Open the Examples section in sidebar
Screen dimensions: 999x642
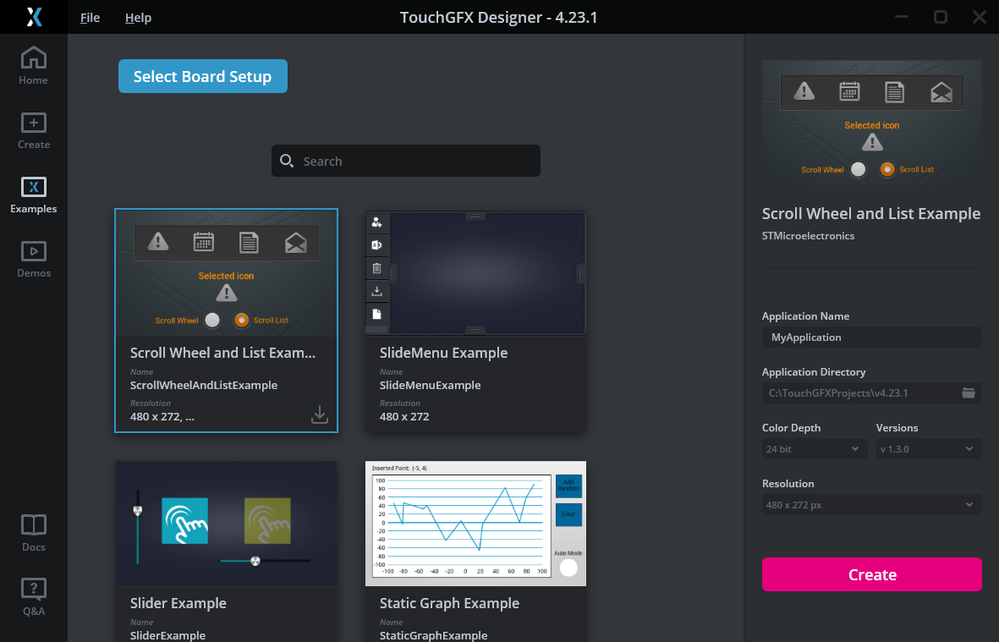pos(33,195)
